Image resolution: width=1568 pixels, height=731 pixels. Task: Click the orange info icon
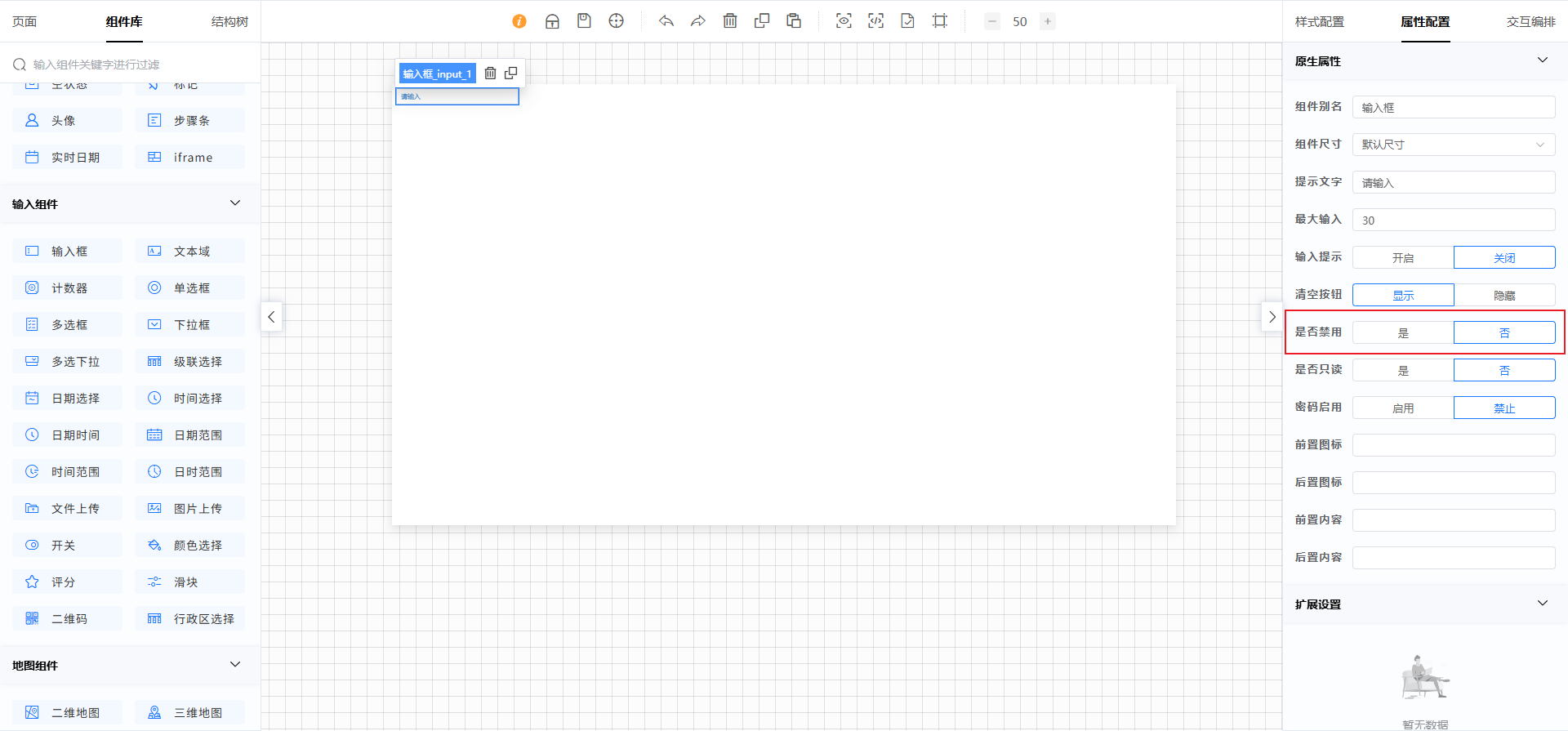coord(519,21)
